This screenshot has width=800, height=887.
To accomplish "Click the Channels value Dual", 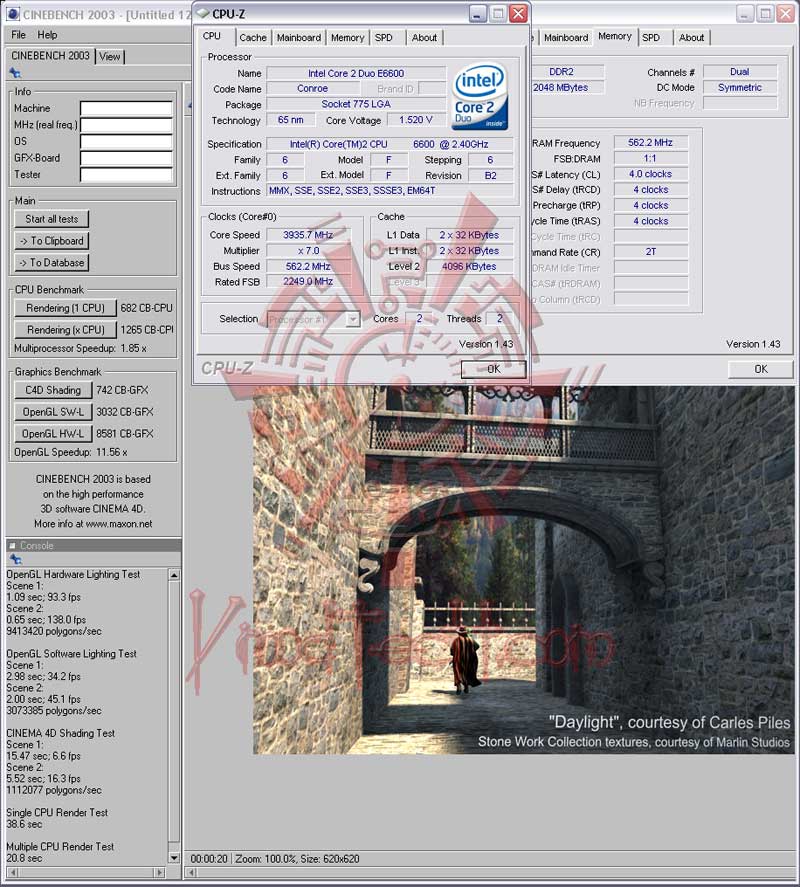I will pos(739,72).
